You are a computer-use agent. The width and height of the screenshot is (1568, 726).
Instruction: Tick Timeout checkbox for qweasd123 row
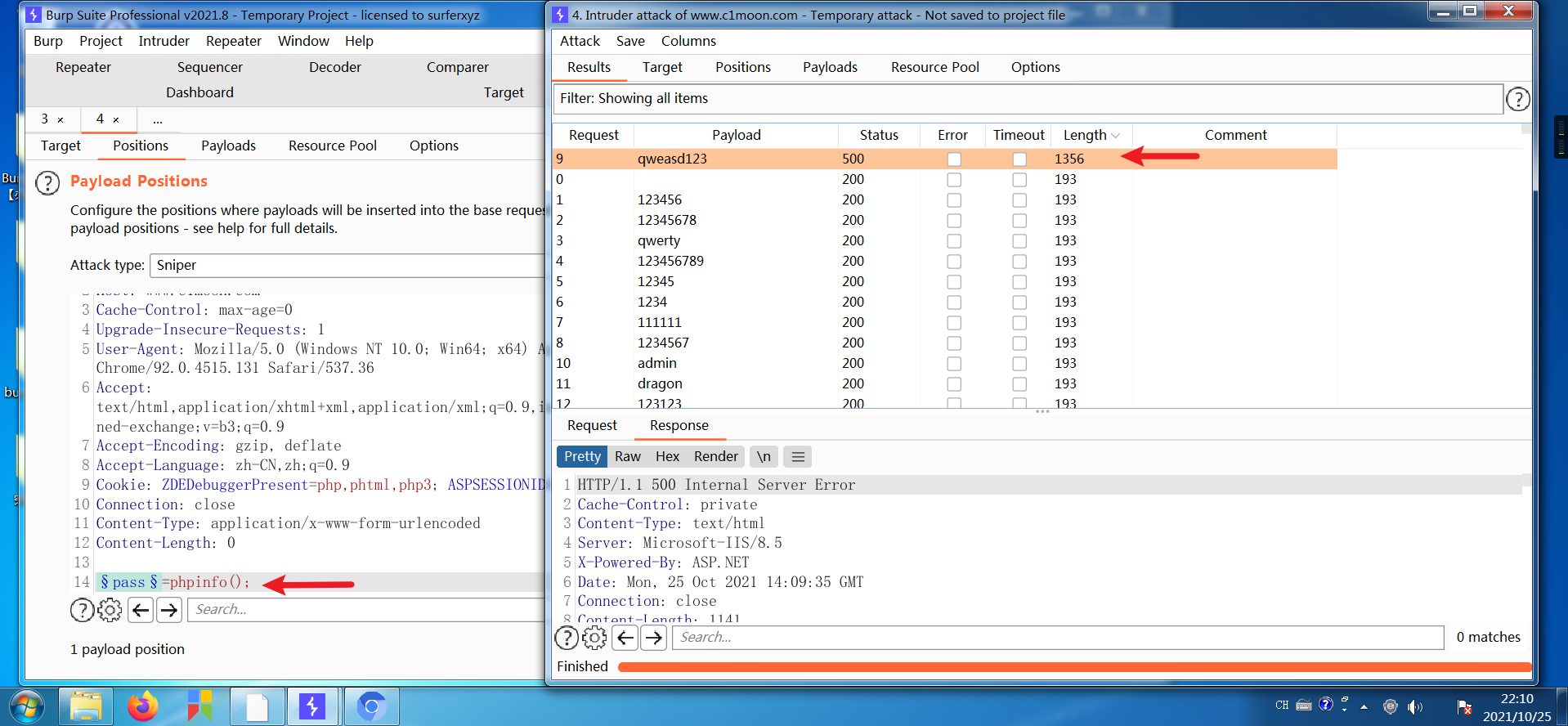click(1019, 159)
